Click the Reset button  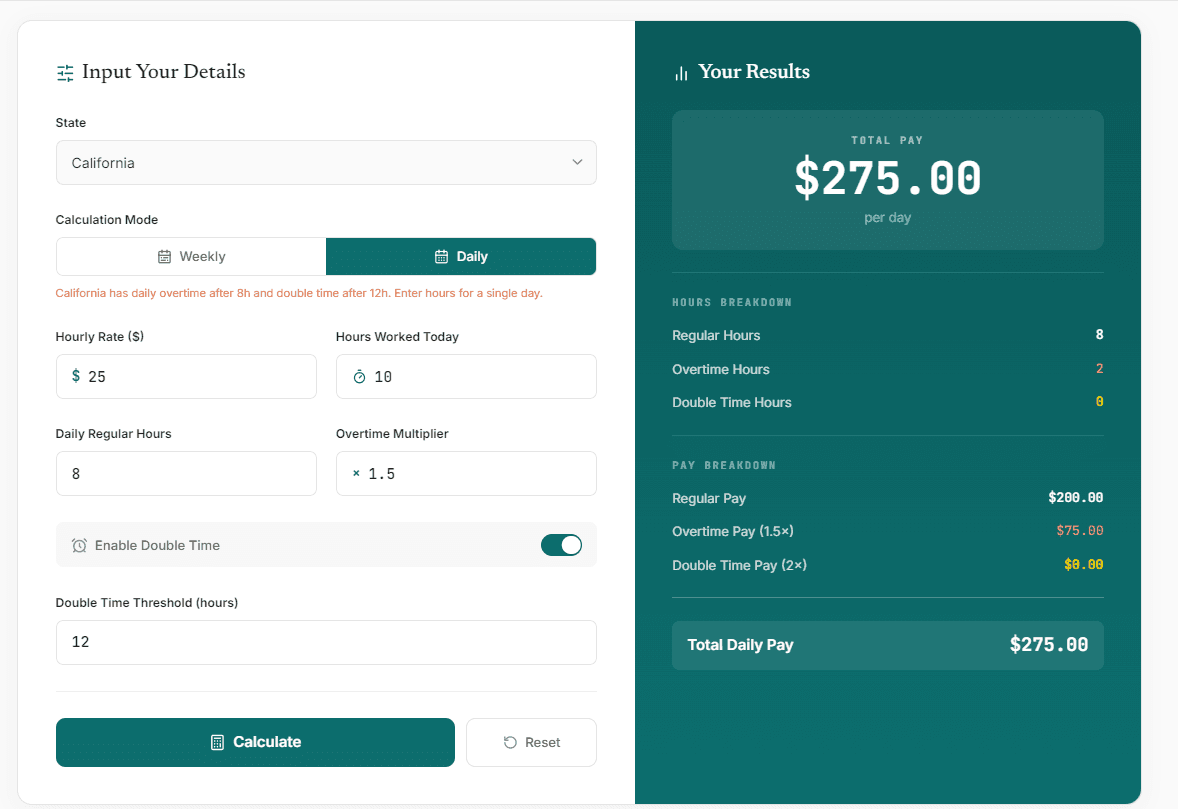[531, 742]
